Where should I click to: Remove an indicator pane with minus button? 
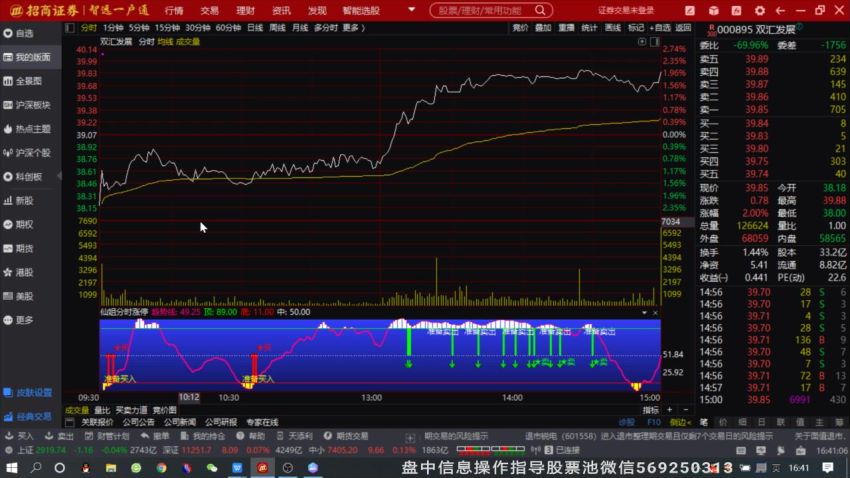(685, 410)
